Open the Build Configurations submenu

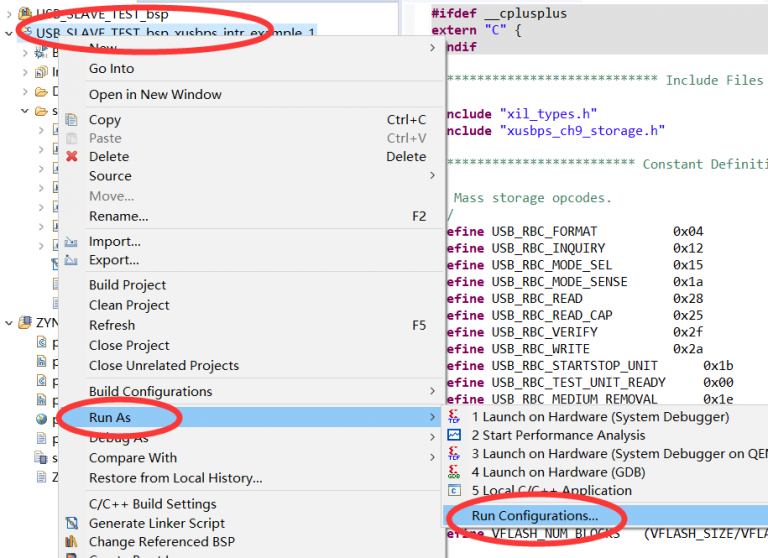click(x=150, y=391)
